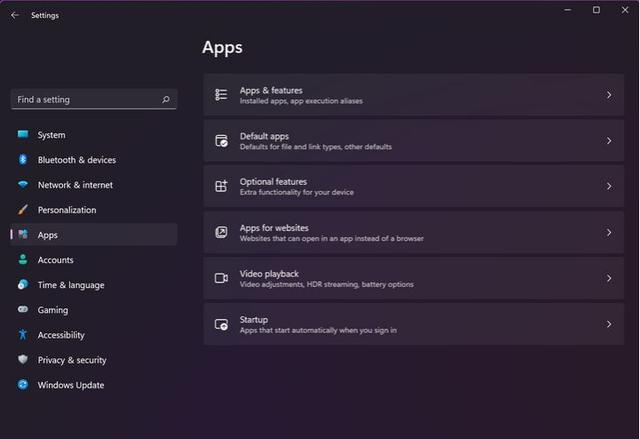Open Gaming settings
The image size is (640, 439).
coord(94,310)
